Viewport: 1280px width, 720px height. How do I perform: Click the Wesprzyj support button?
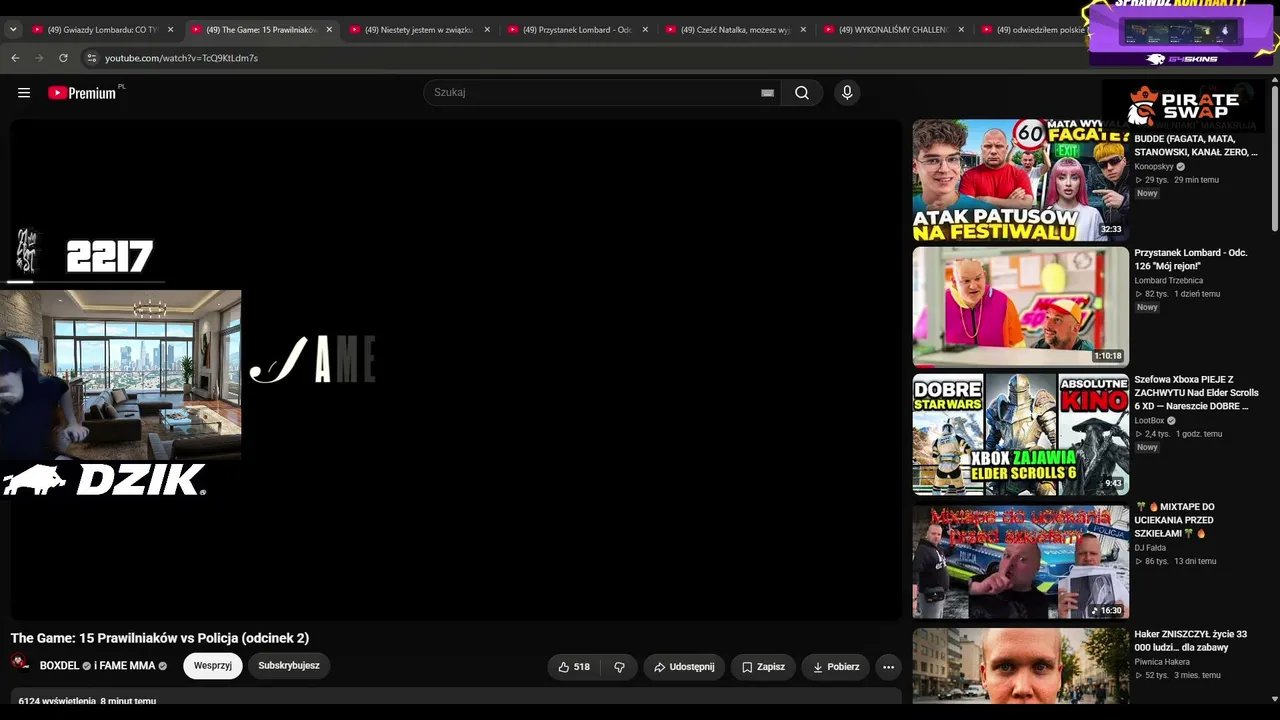pos(213,666)
